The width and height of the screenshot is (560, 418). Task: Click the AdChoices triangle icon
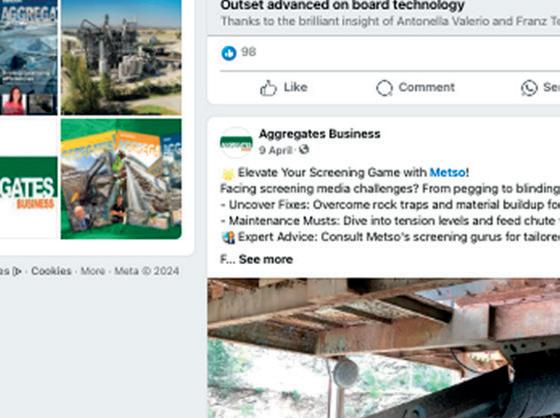click(17, 272)
